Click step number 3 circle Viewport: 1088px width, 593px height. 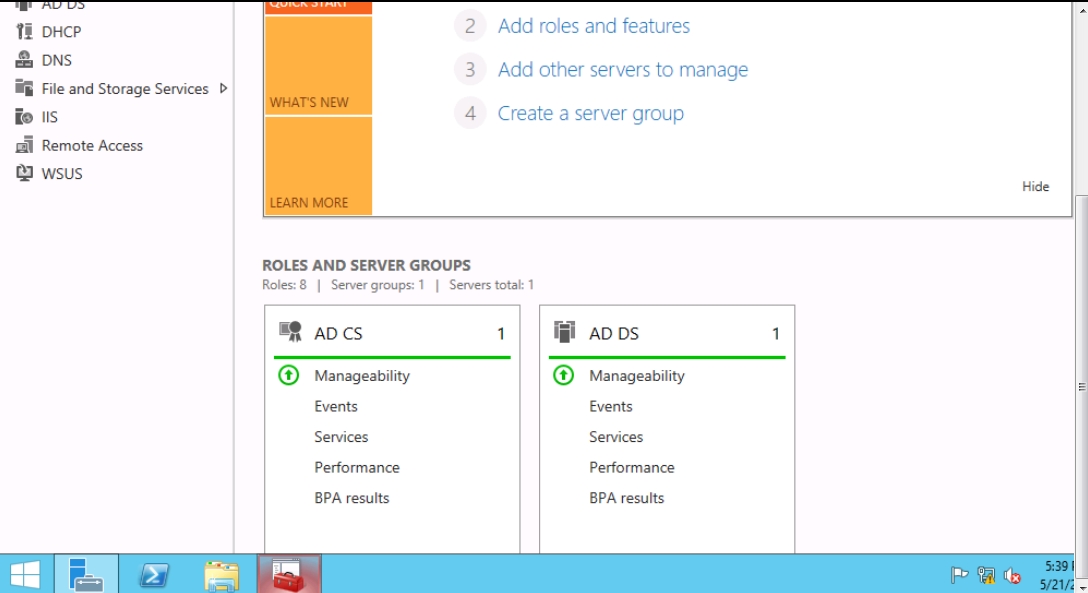470,69
